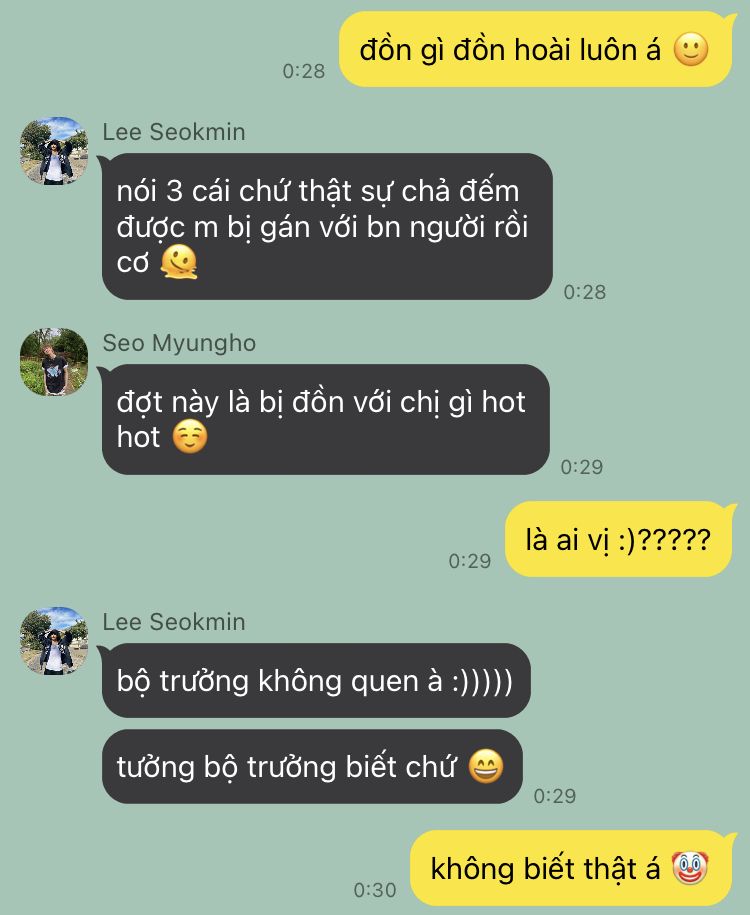Select the yellow 'là ai vị :)?????' bubble
This screenshot has height=915, width=750.
(618, 539)
